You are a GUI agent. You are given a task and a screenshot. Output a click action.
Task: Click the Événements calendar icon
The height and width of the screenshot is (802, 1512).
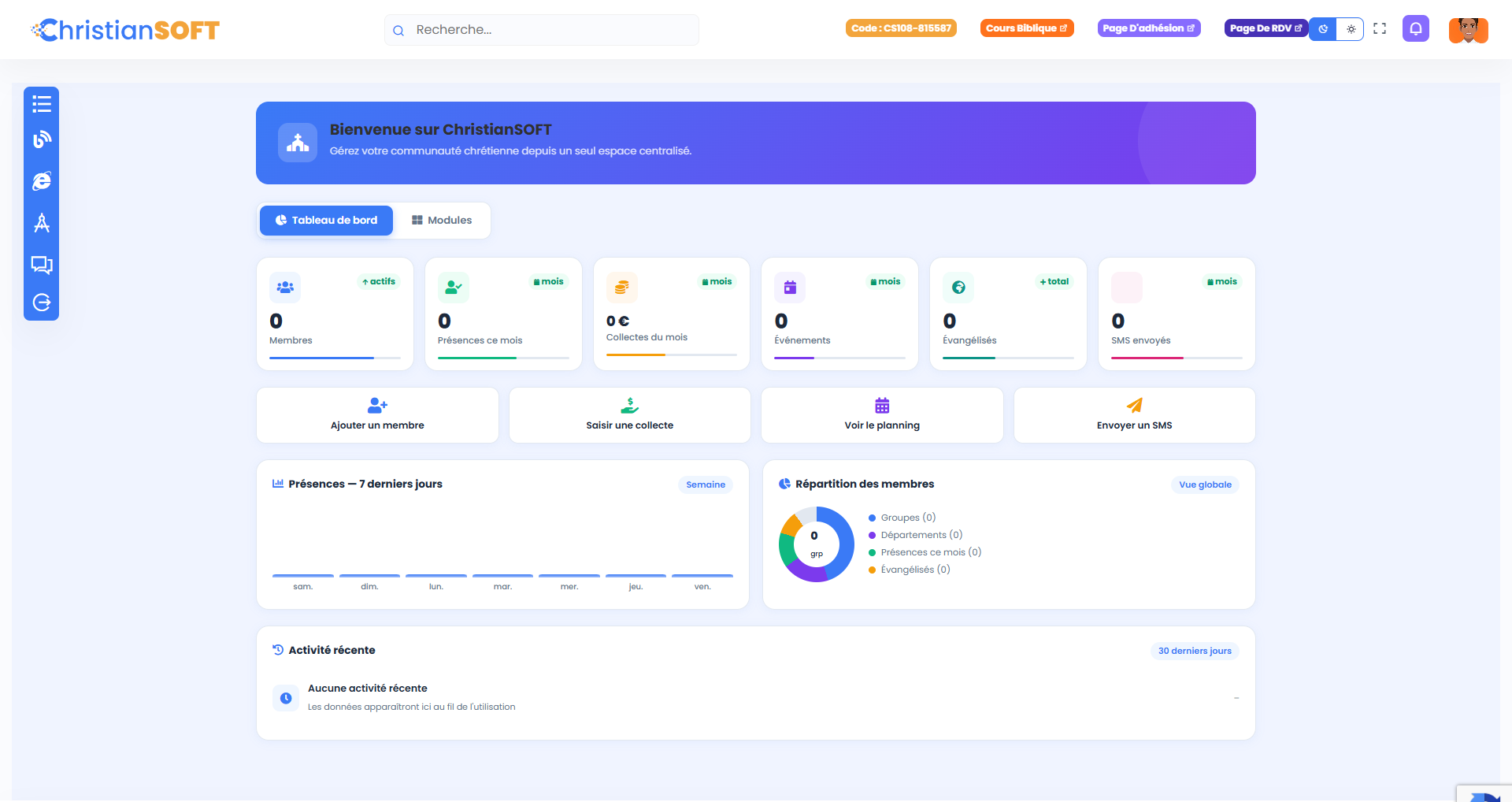pyautogui.click(x=790, y=288)
